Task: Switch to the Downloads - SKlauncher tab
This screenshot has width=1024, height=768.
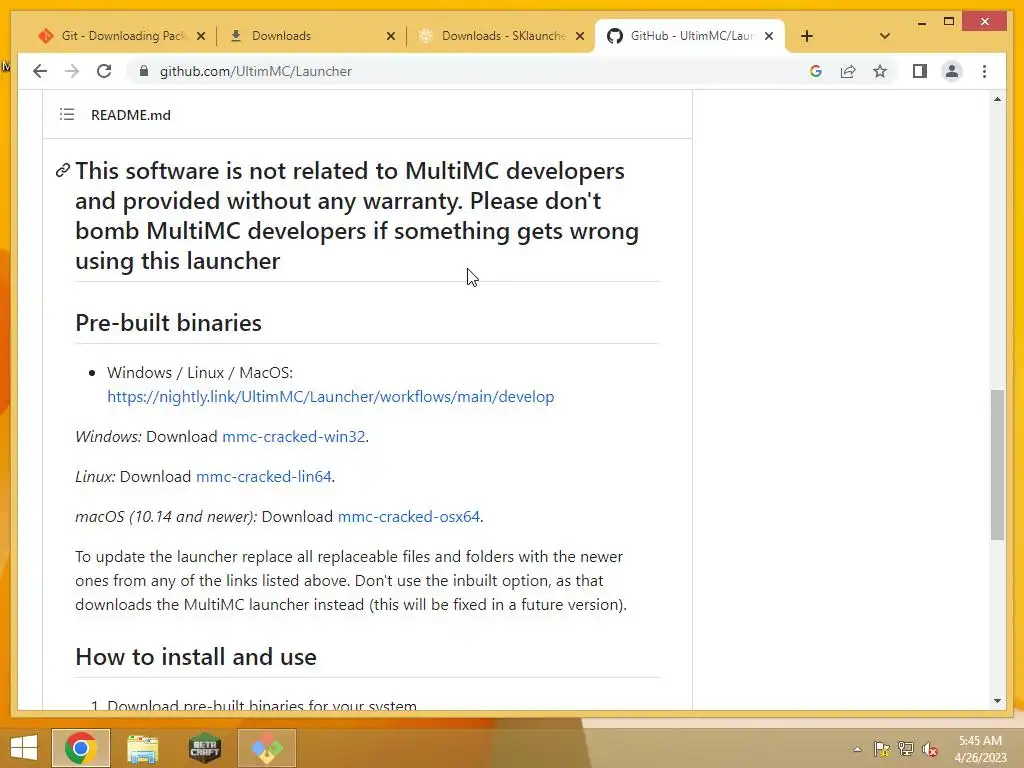Action: tap(501, 36)
